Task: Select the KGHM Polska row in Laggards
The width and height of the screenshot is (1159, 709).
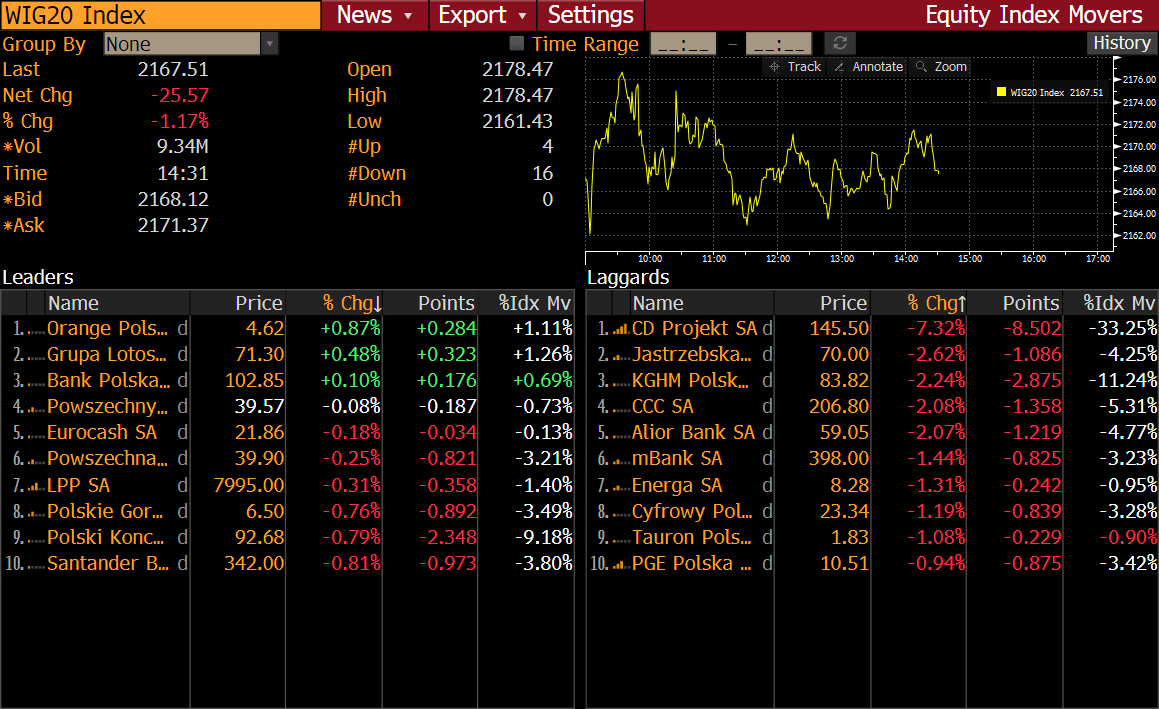Action: point(690,381)
